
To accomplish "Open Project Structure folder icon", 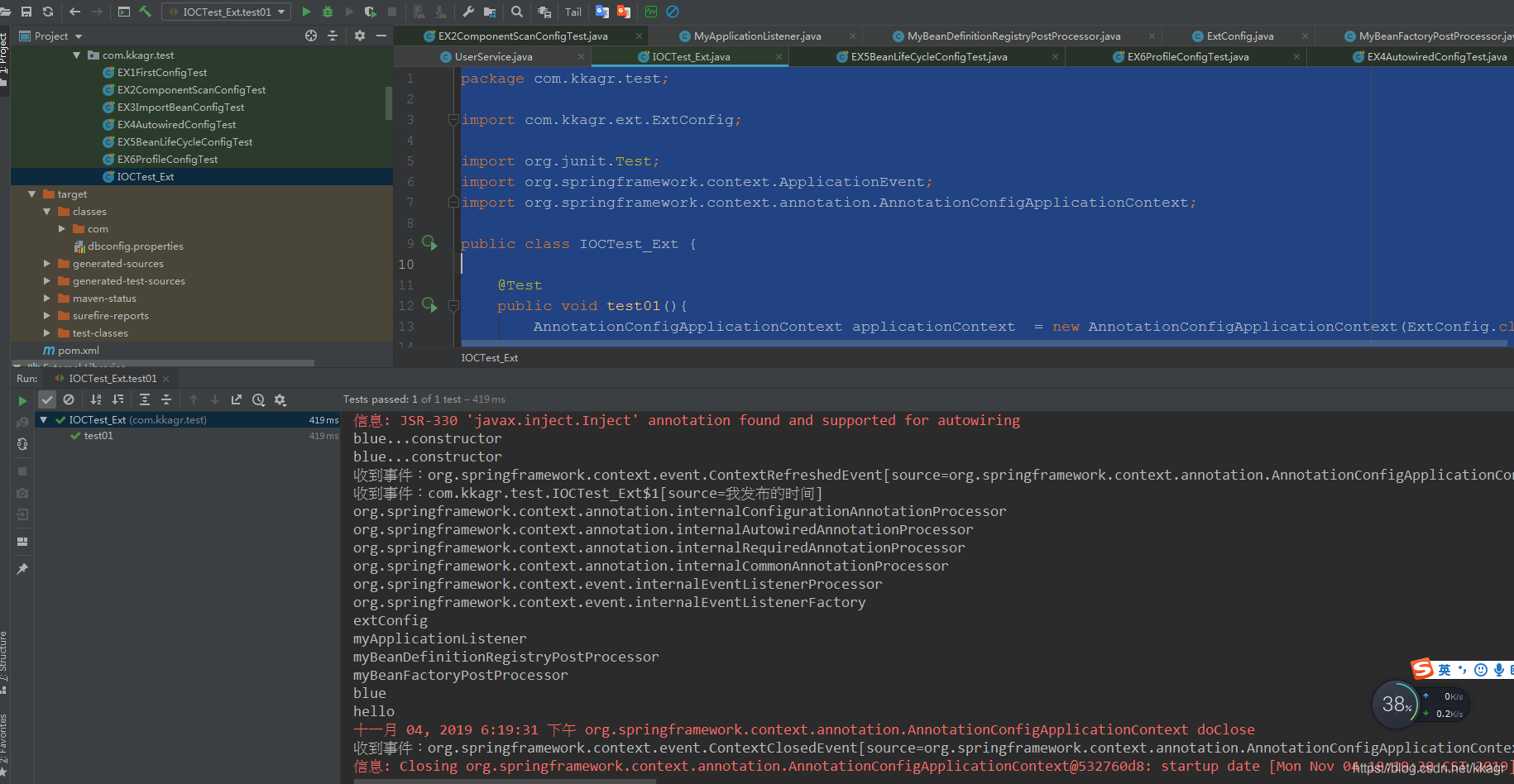I will pos(490,12).
